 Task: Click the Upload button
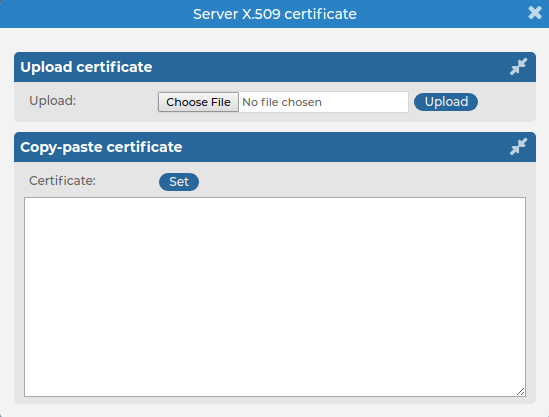446,102
